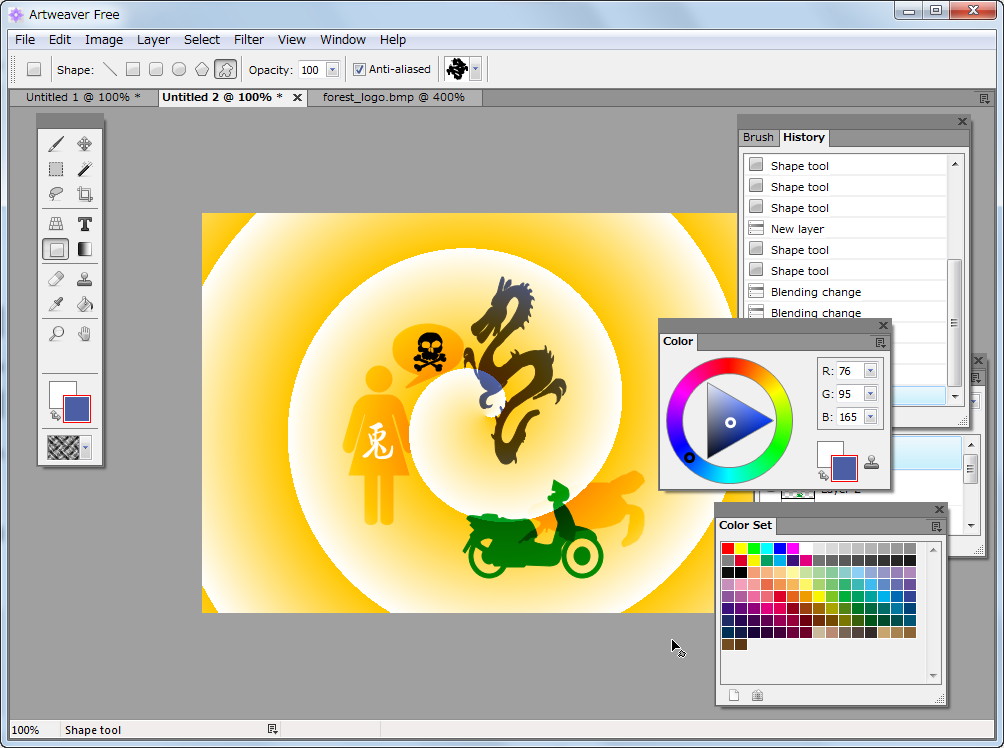The width and height of the screenshot is (1004, 748).
Task: Close the History panel
Action: (x=962, y=121)
